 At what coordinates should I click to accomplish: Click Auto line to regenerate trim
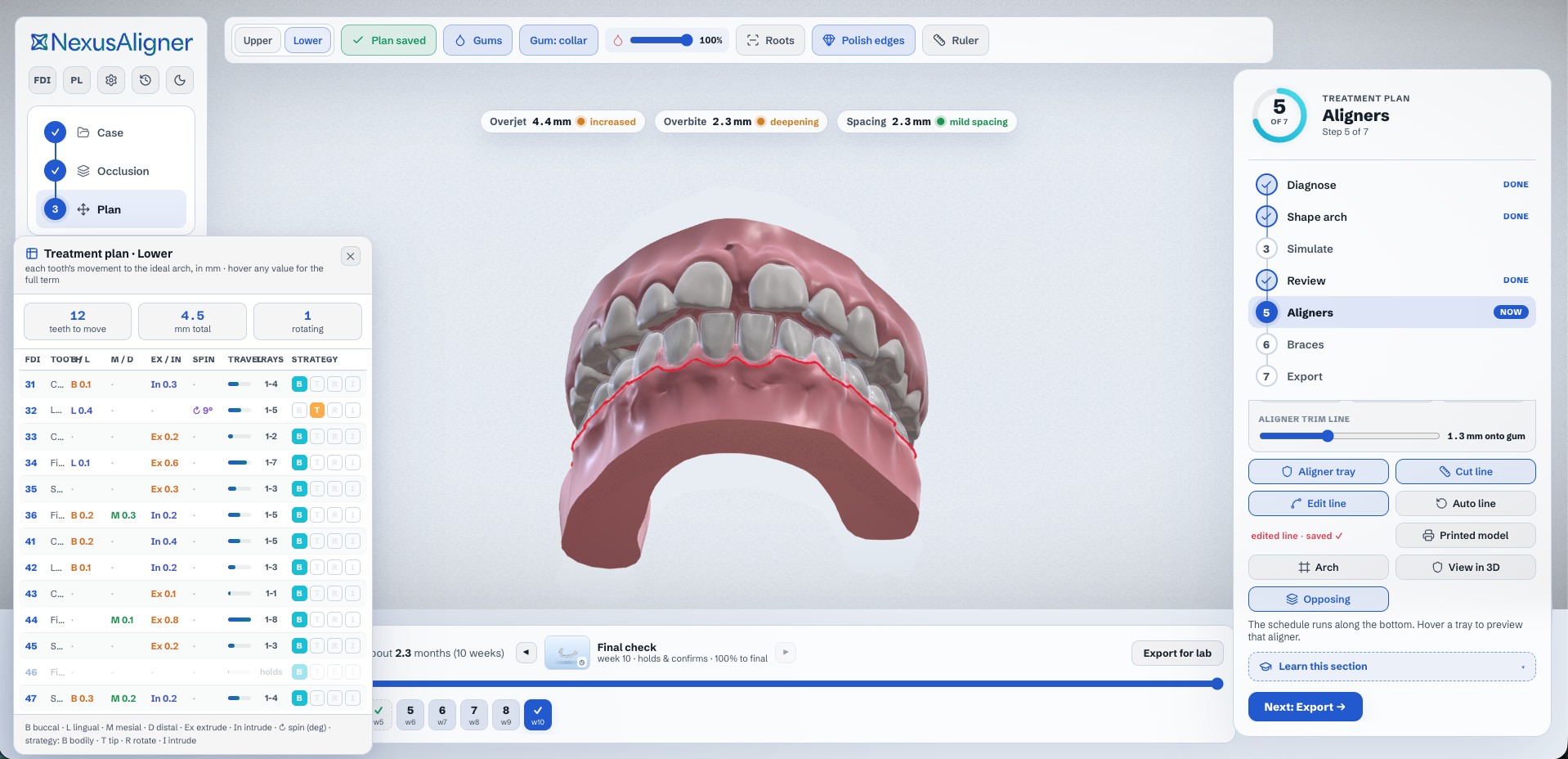[1465, 503]
